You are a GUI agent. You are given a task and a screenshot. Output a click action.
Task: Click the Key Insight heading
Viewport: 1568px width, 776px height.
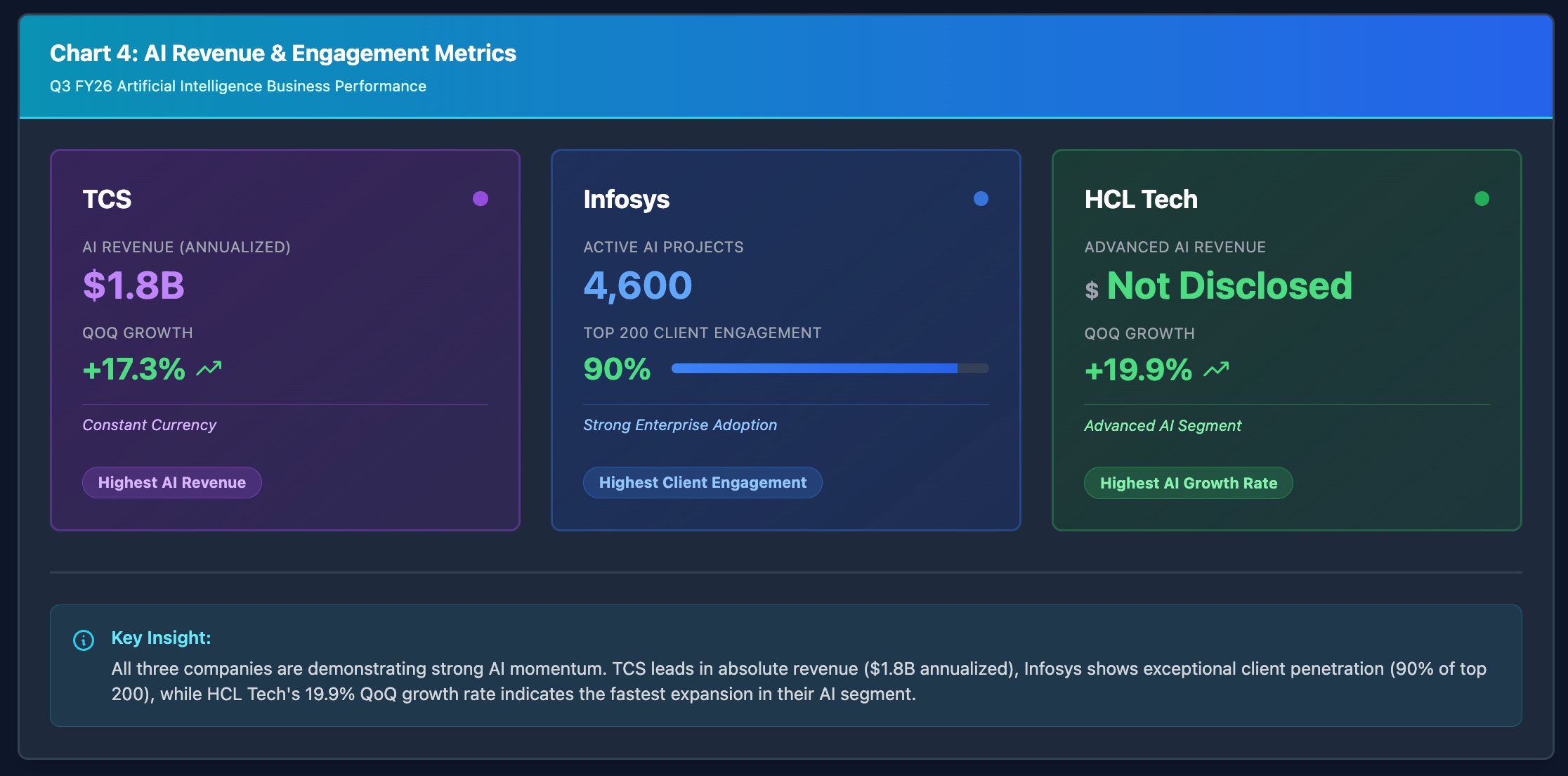161,638
